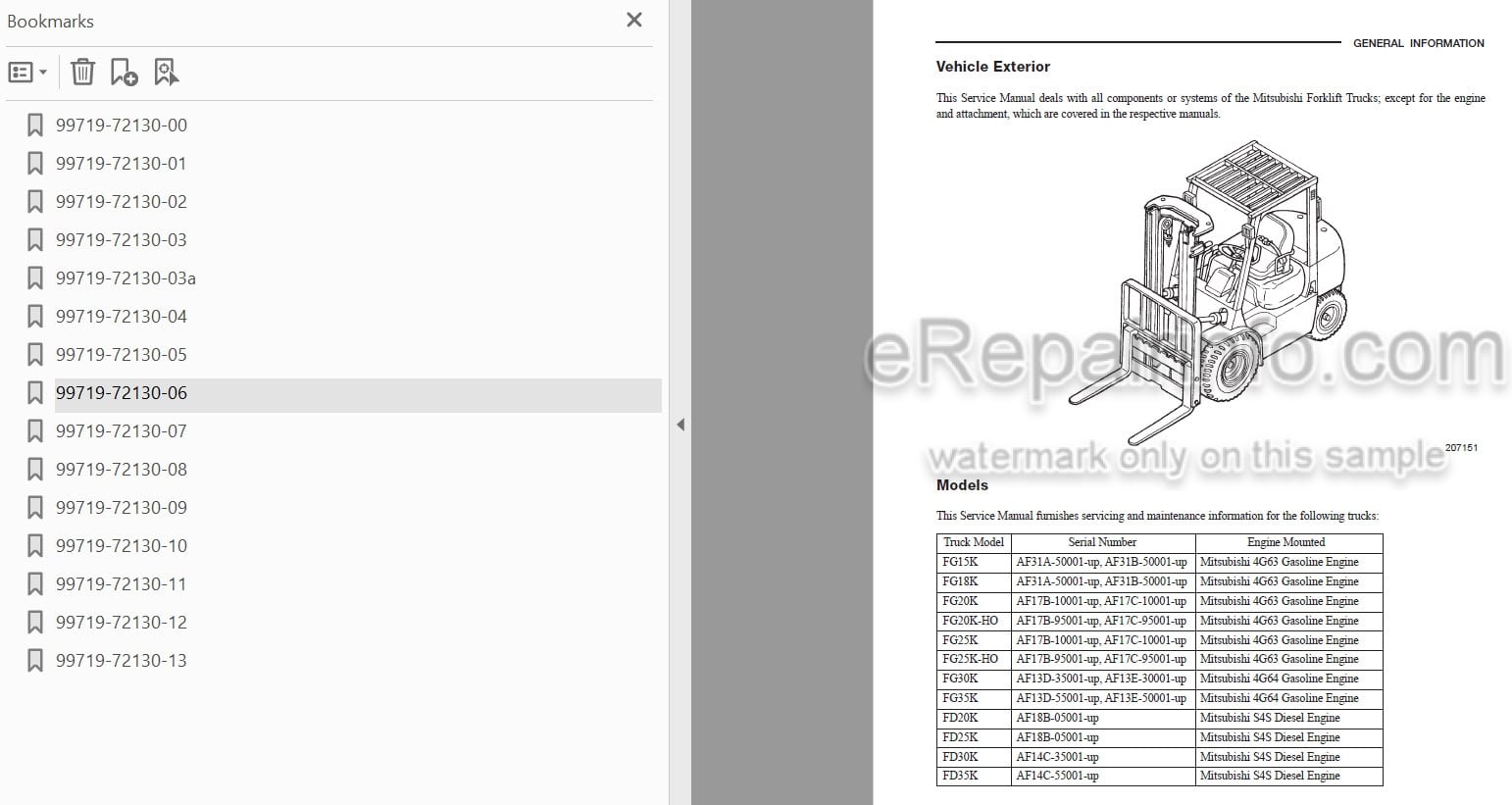Click the Engine Mounted column header
This screenshot has width=1512, height=805.
(1288, 542)
